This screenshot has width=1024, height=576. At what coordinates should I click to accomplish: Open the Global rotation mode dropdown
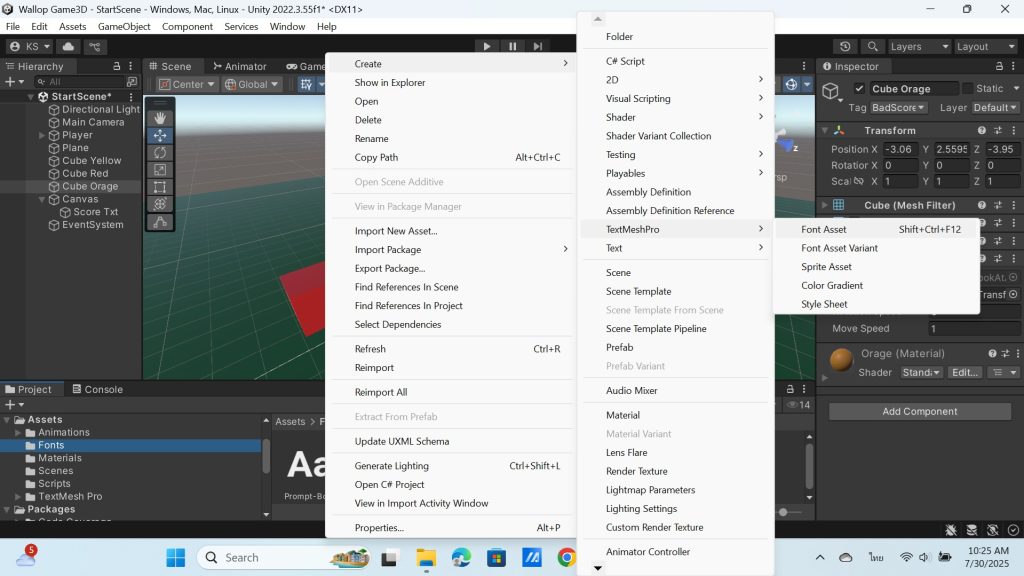click(252, 84)
